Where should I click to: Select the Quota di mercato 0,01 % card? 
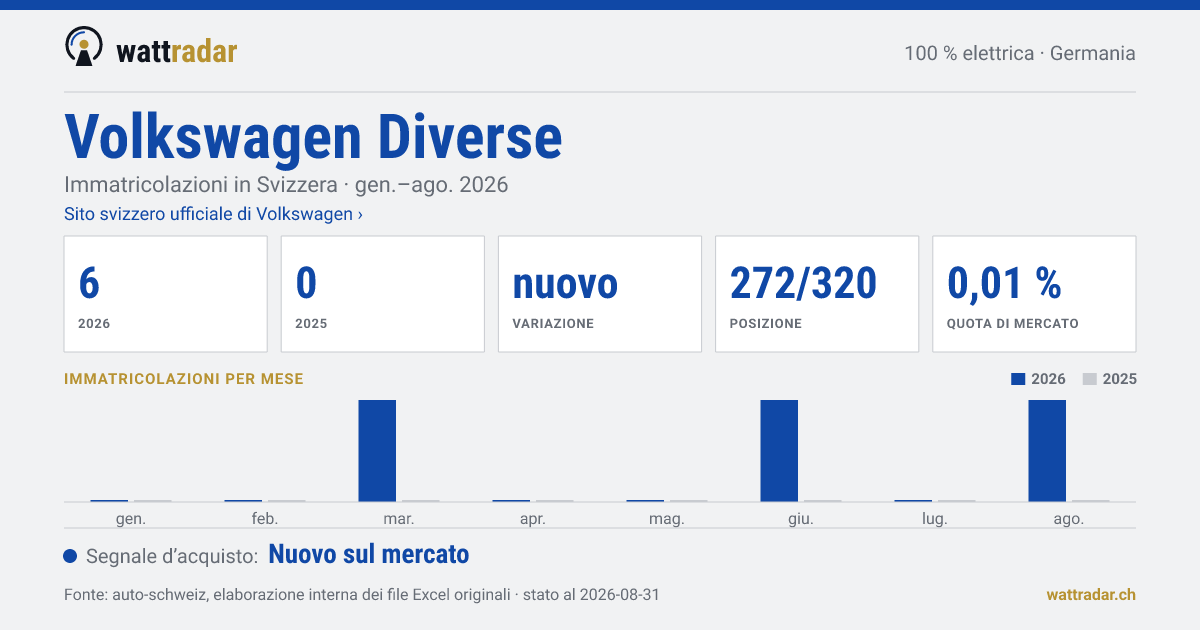pos(1034,294)
